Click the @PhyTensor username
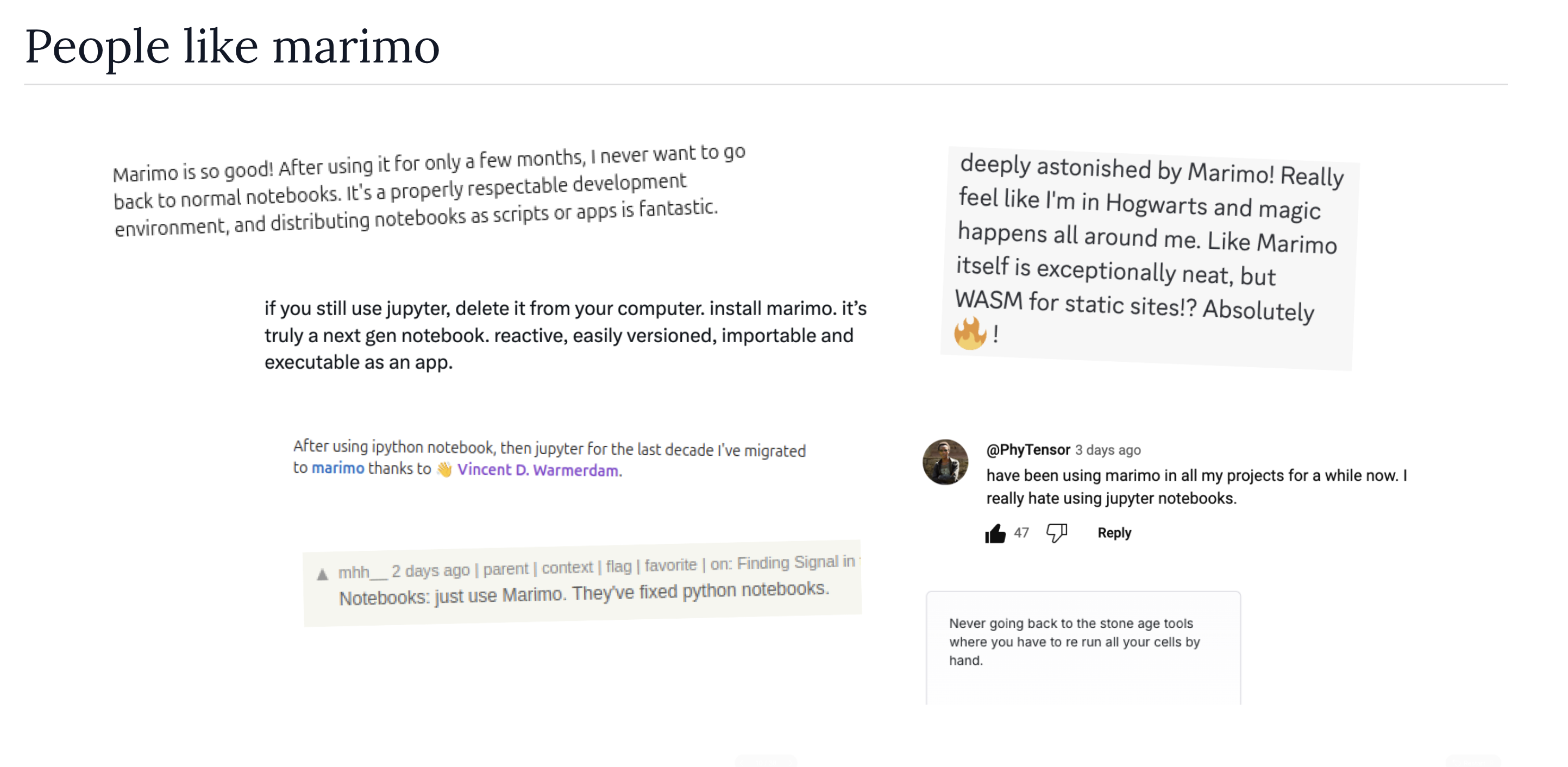 click(1028, 449)
